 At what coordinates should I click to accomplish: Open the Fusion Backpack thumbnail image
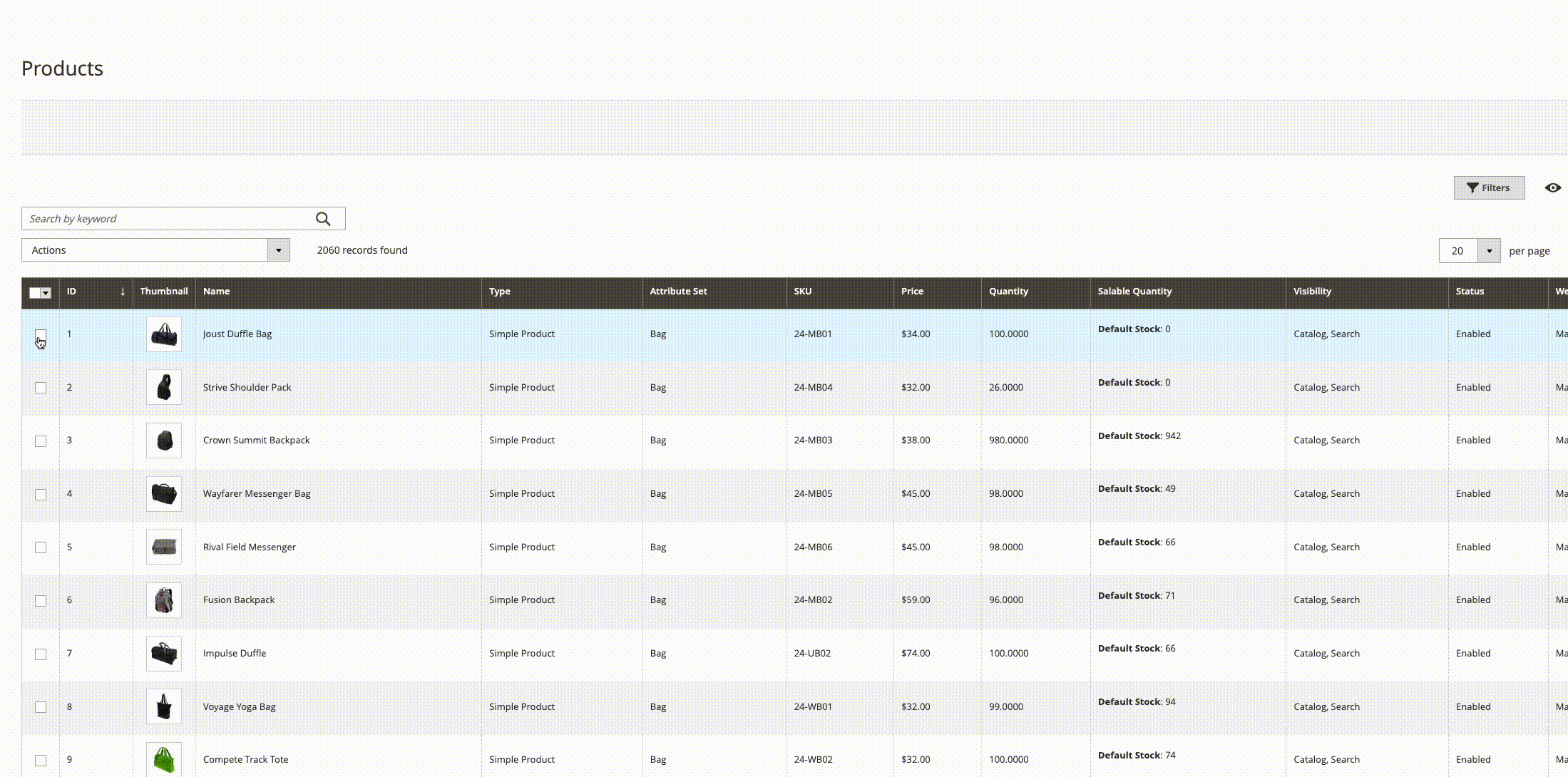pos(164,600)
